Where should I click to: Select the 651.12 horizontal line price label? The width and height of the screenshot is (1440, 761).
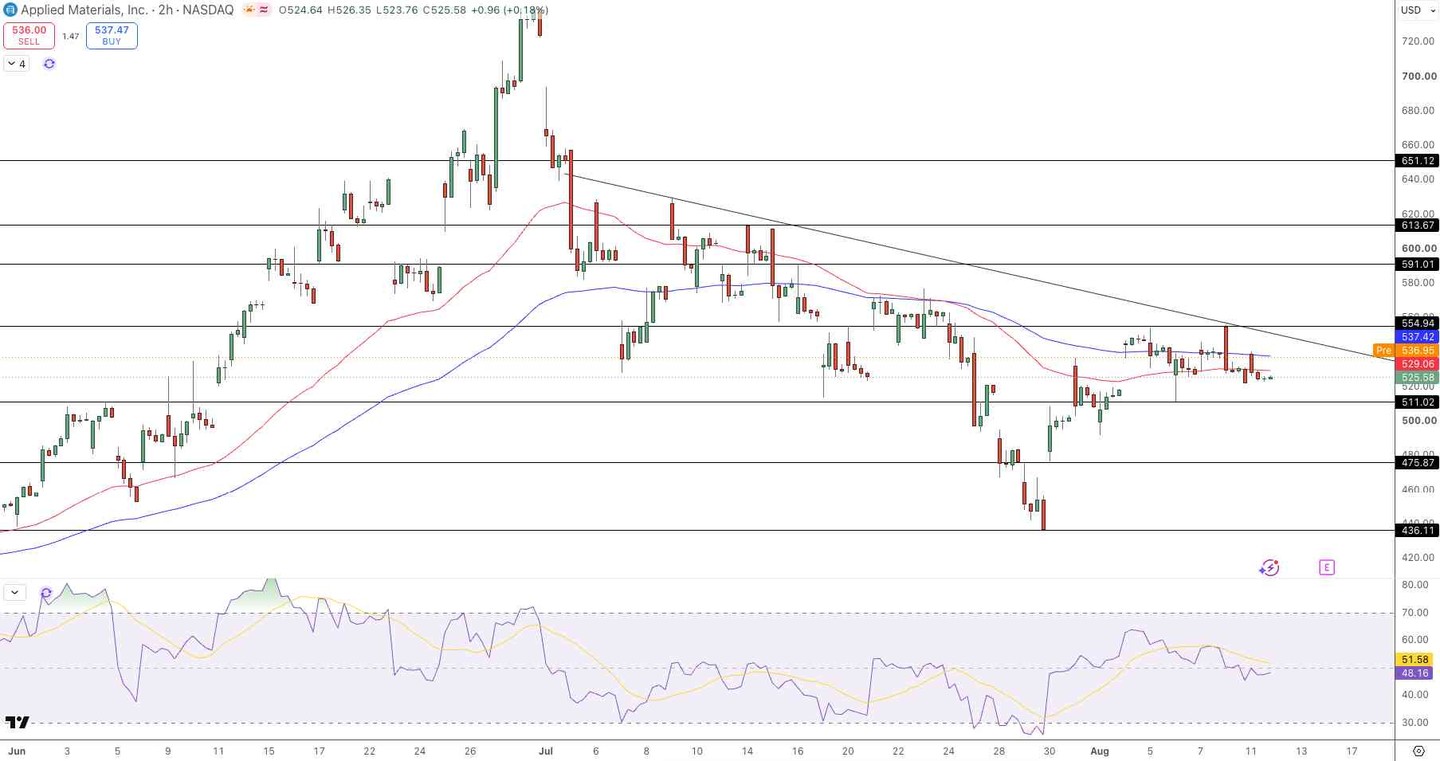click(1418, 161)
